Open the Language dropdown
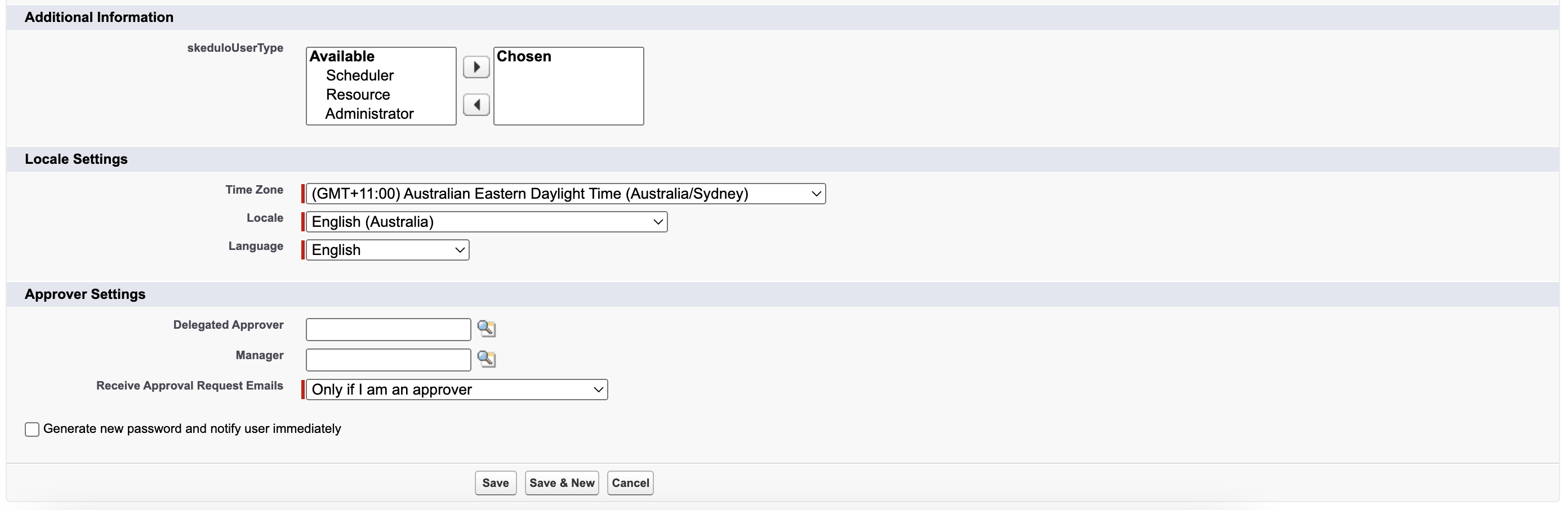Viewport: 1568px width, 510px height. point(387,250)
